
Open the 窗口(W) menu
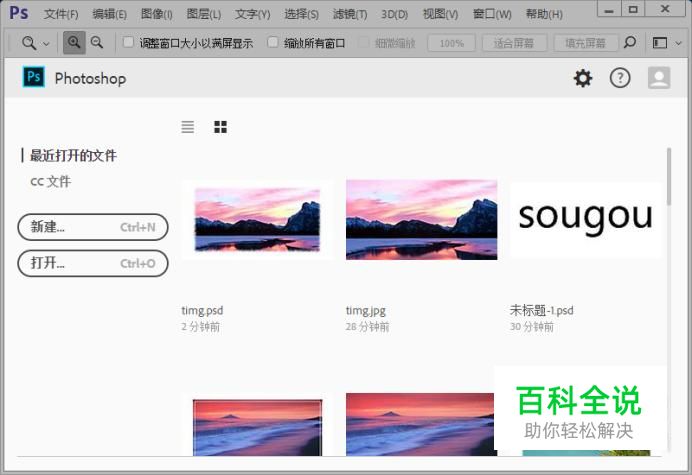(492, 14)
